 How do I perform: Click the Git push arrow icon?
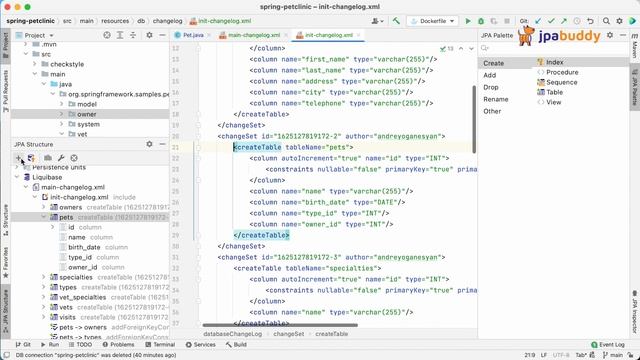click(564, 21)
